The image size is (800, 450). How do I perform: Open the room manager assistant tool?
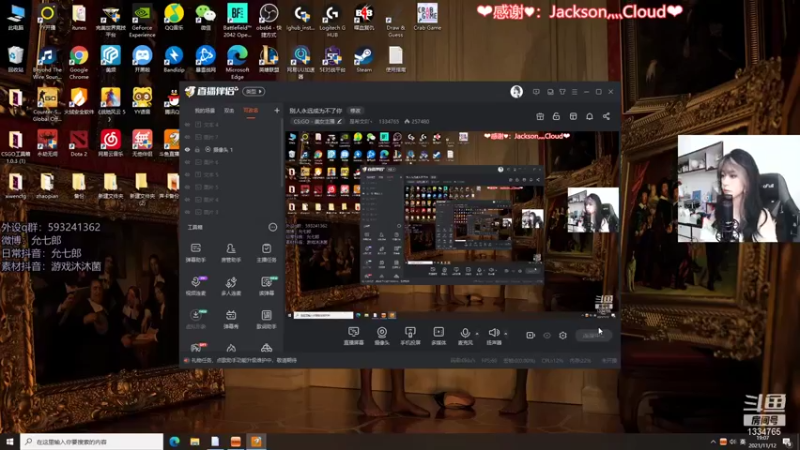point(231,253)
